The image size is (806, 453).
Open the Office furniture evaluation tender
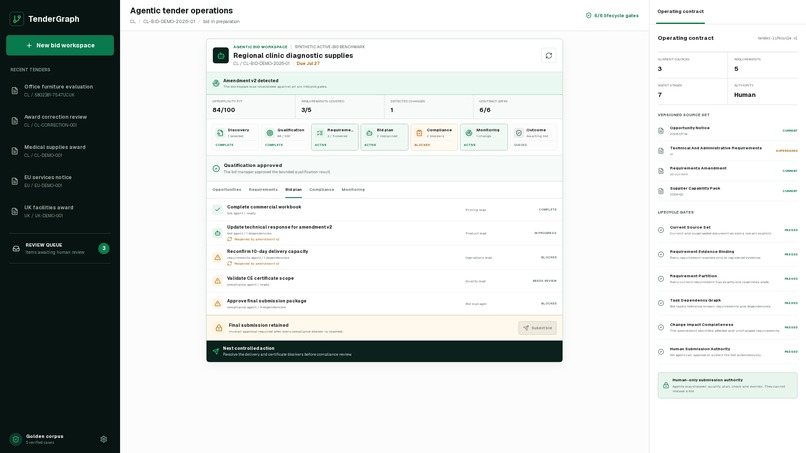pyautogui.click(x=60, y=90)
